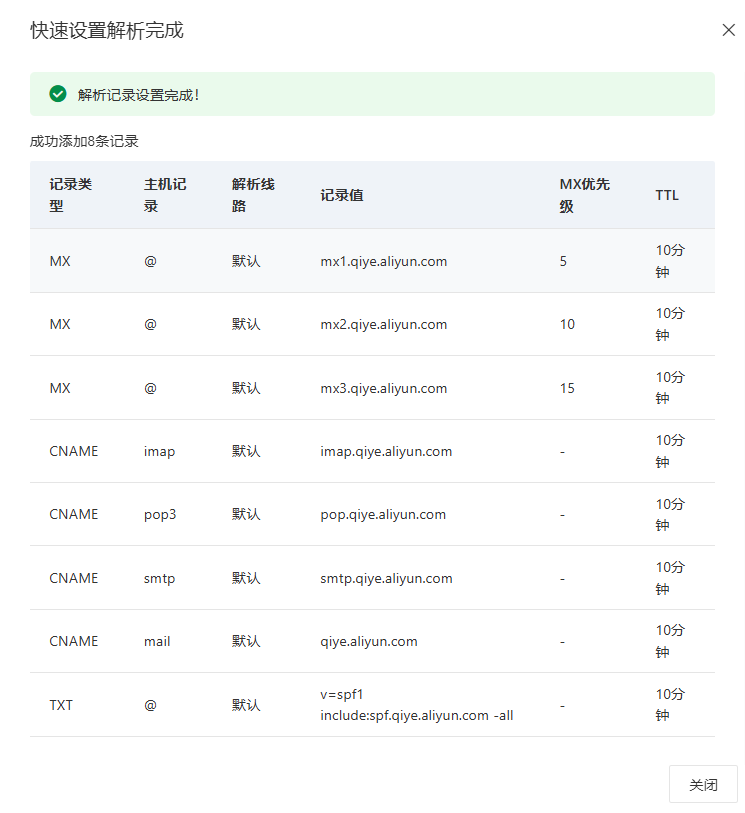Select the mx3.qiye.aliyun.com record value

[384, 388]
